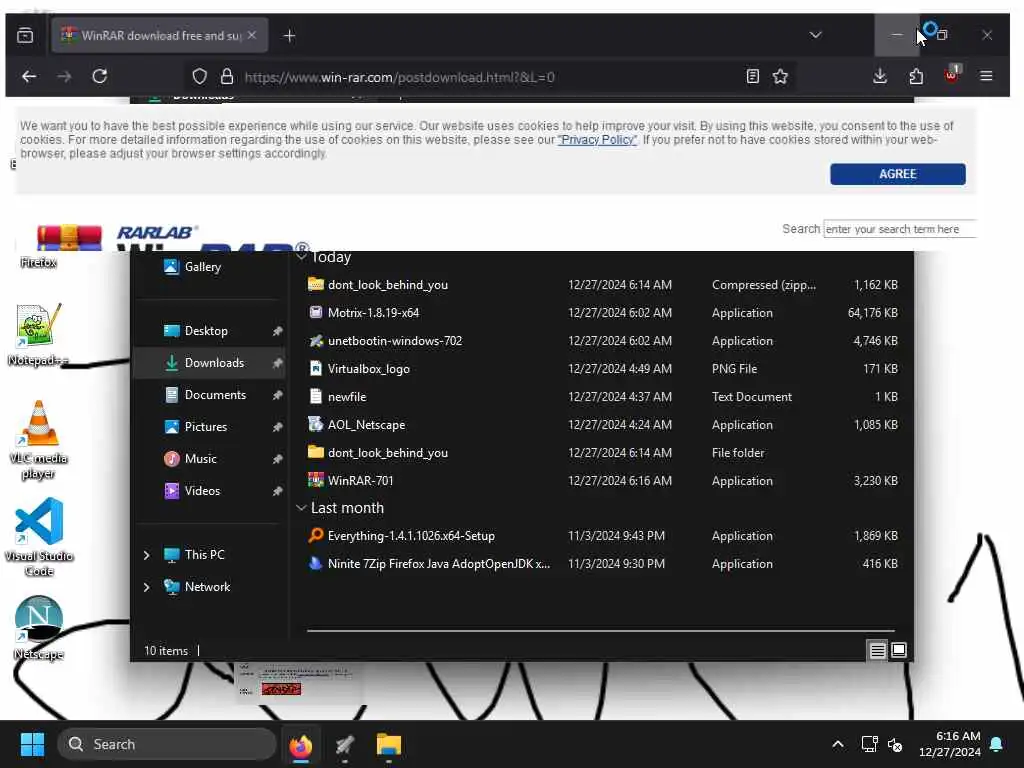Click the Visual Studio Code desktop icon

[x=39, y=537]
